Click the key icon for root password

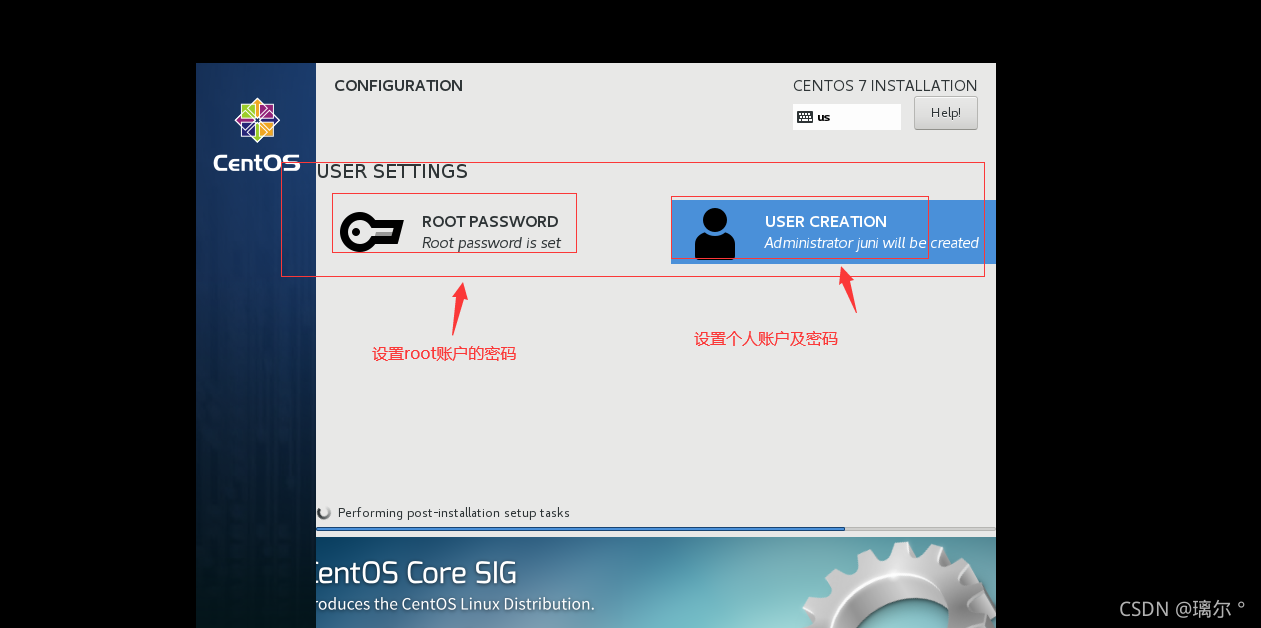click(x=371, y=232)
